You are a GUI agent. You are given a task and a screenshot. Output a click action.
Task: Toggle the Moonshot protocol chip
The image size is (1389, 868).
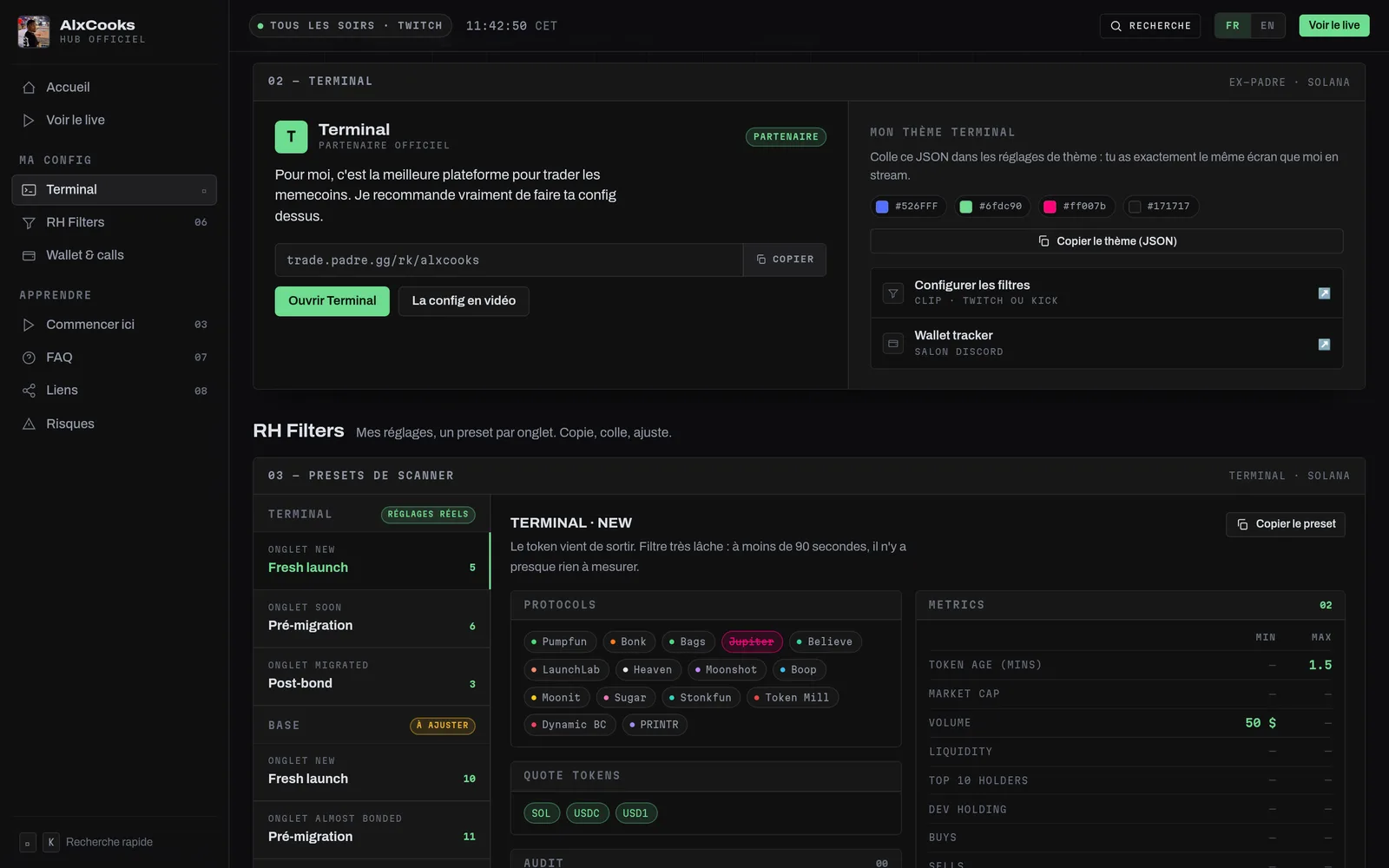[727, 669]
